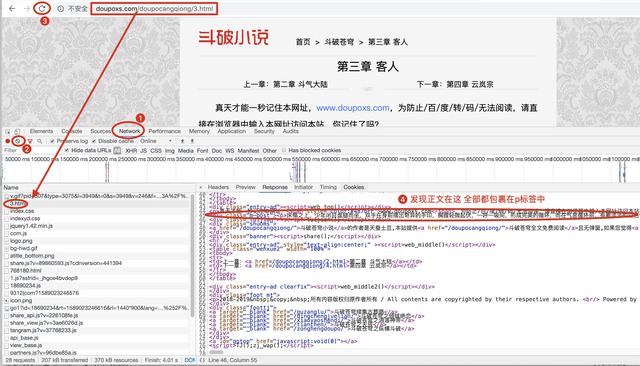640x366 pixels.
Task: Filter requests by Font
Action: (202, 151)
